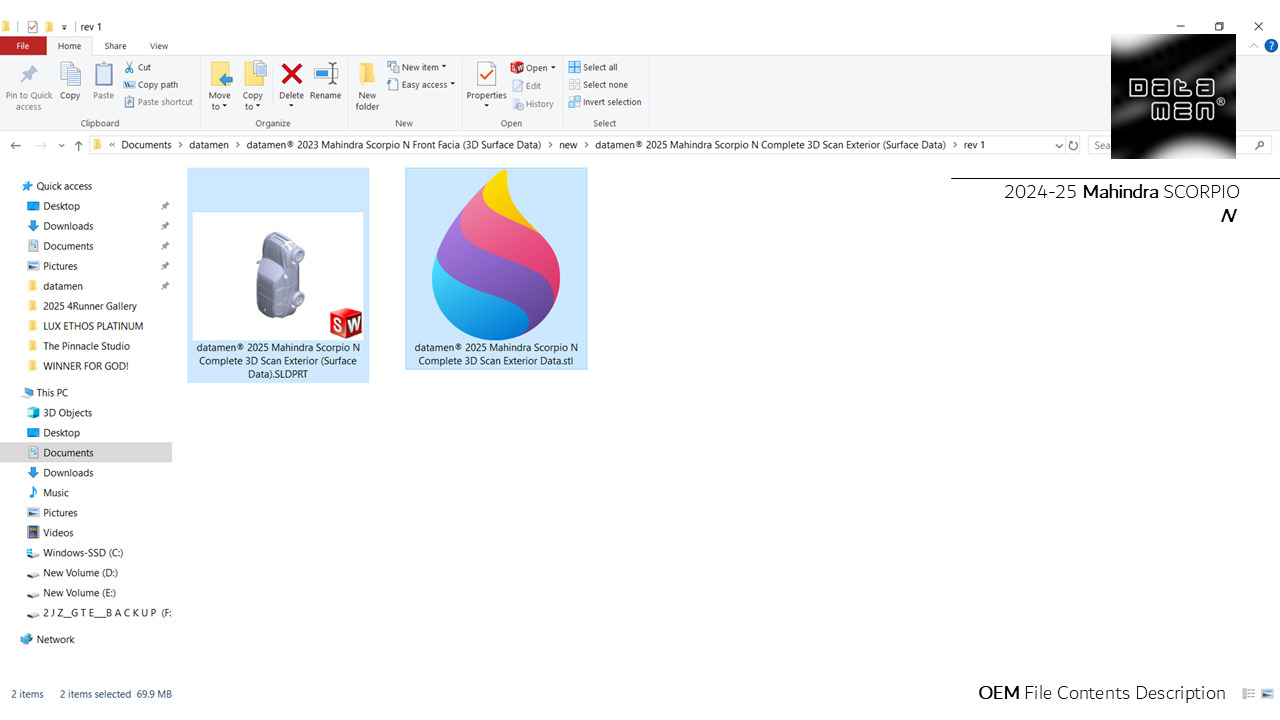Image resolution: width=1280 pixels, height=720 pixels.
Task: Open the File tab
Action: click(23, 46)
